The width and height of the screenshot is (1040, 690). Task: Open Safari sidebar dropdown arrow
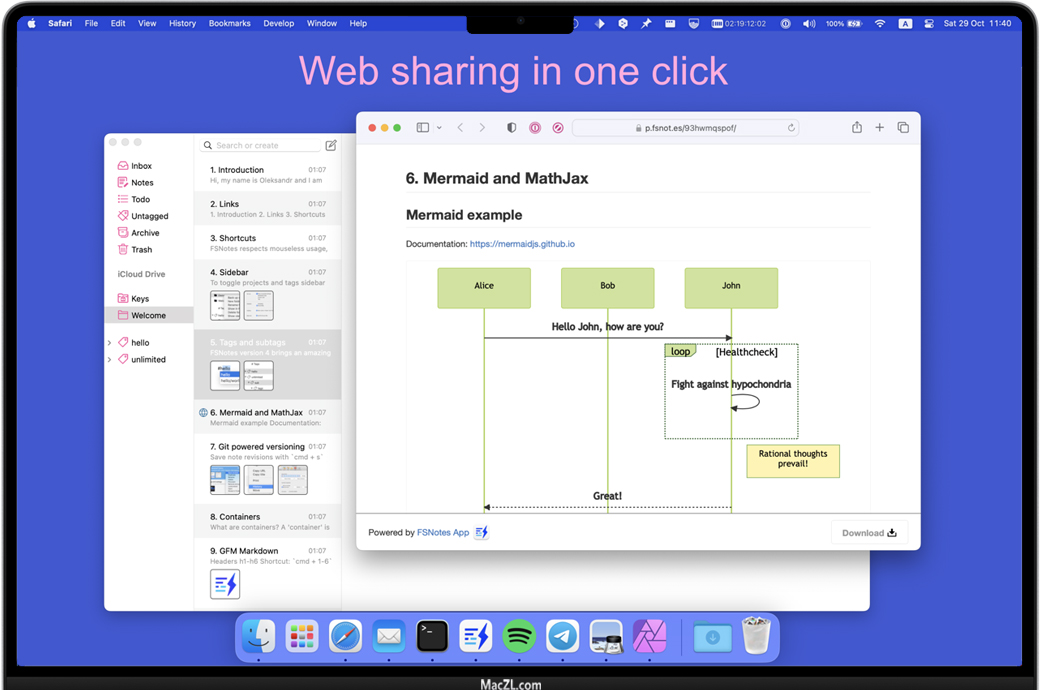coord(439,128)
